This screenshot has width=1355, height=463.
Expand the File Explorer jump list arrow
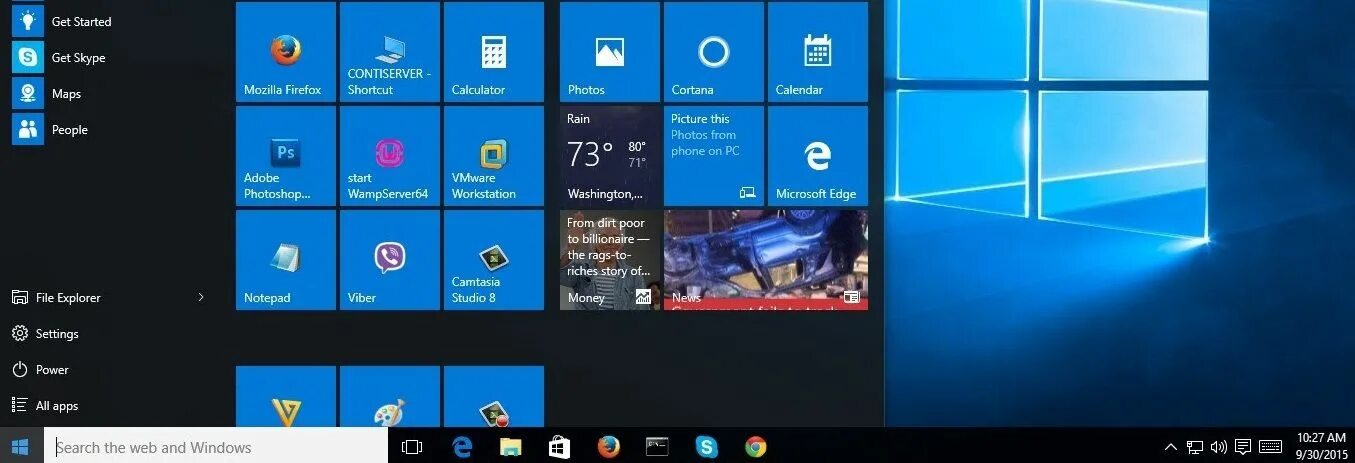(201, 297)
